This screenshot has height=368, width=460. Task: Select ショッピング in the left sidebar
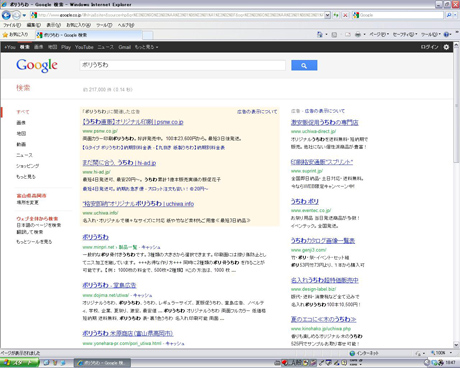click(28, 166)
